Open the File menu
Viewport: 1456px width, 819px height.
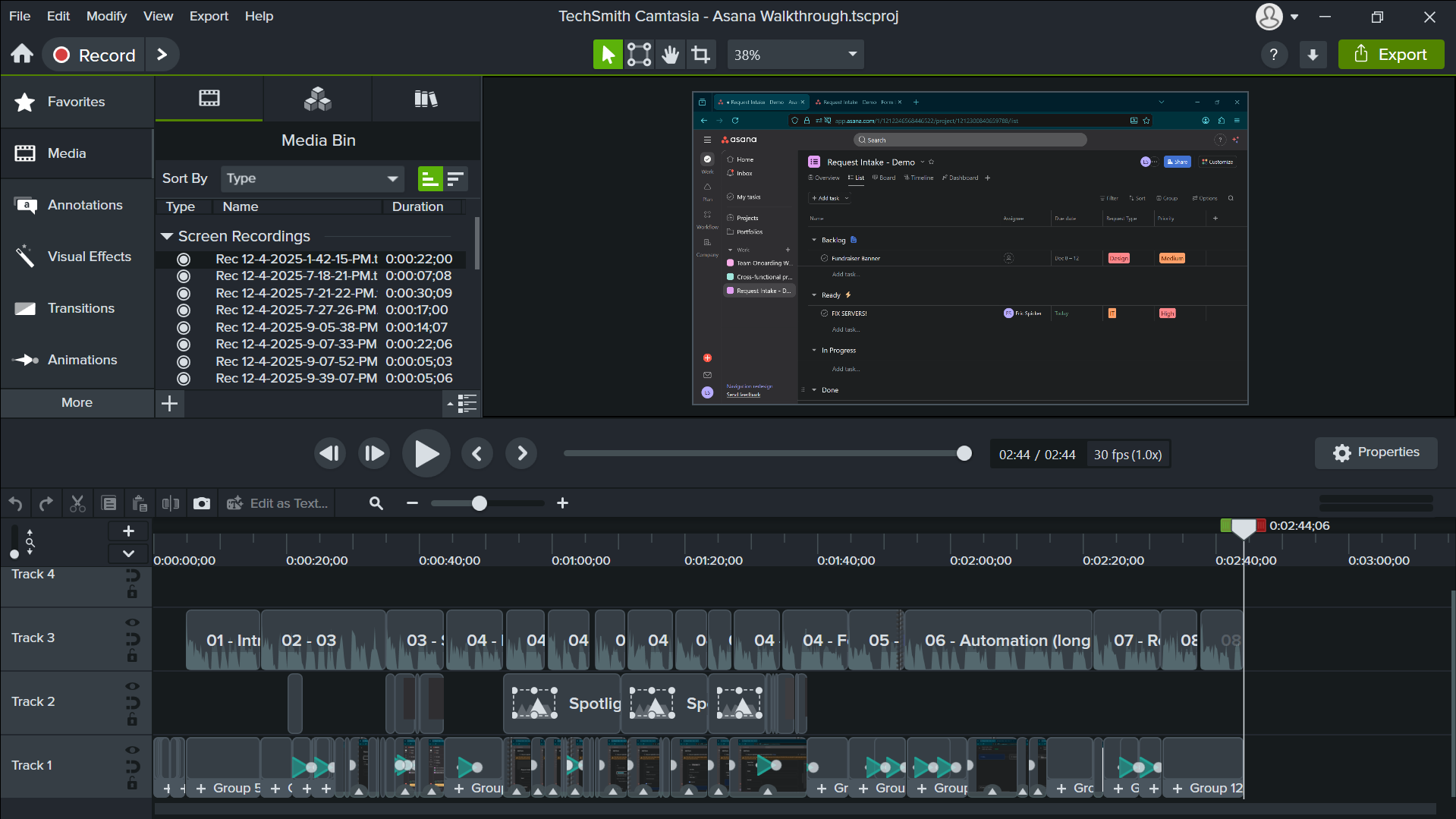point(20,16)
